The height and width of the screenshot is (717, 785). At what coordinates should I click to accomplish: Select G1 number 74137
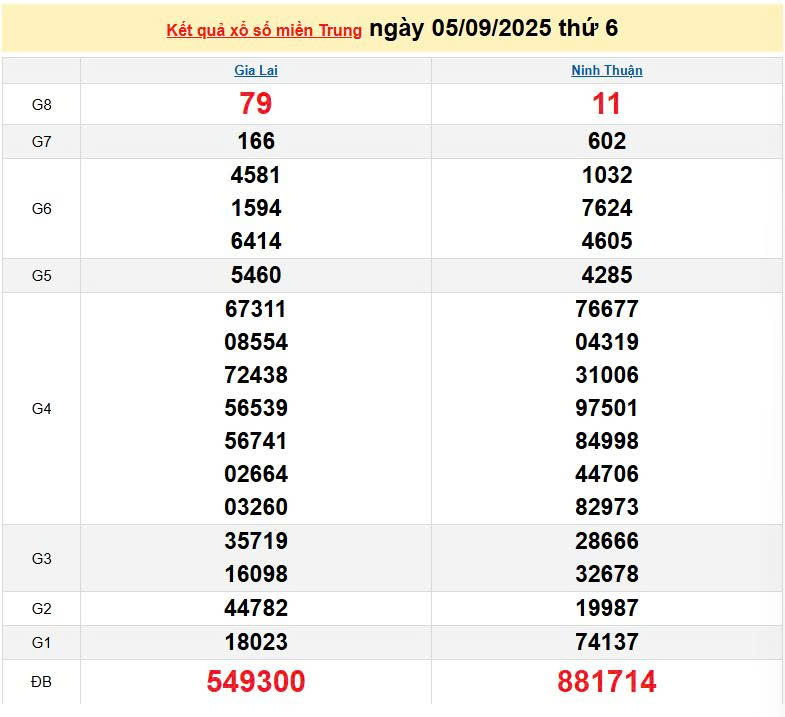[607, 642]
